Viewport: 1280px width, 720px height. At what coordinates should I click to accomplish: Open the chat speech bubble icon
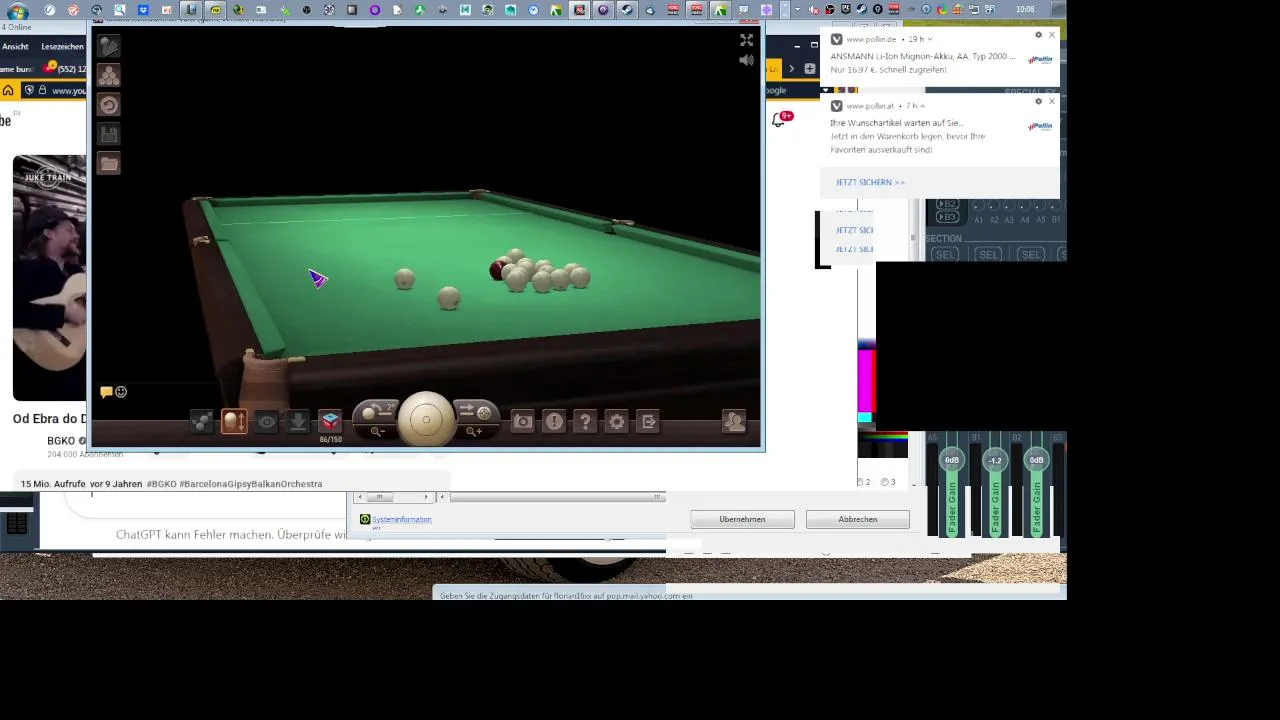click(106, 392)
